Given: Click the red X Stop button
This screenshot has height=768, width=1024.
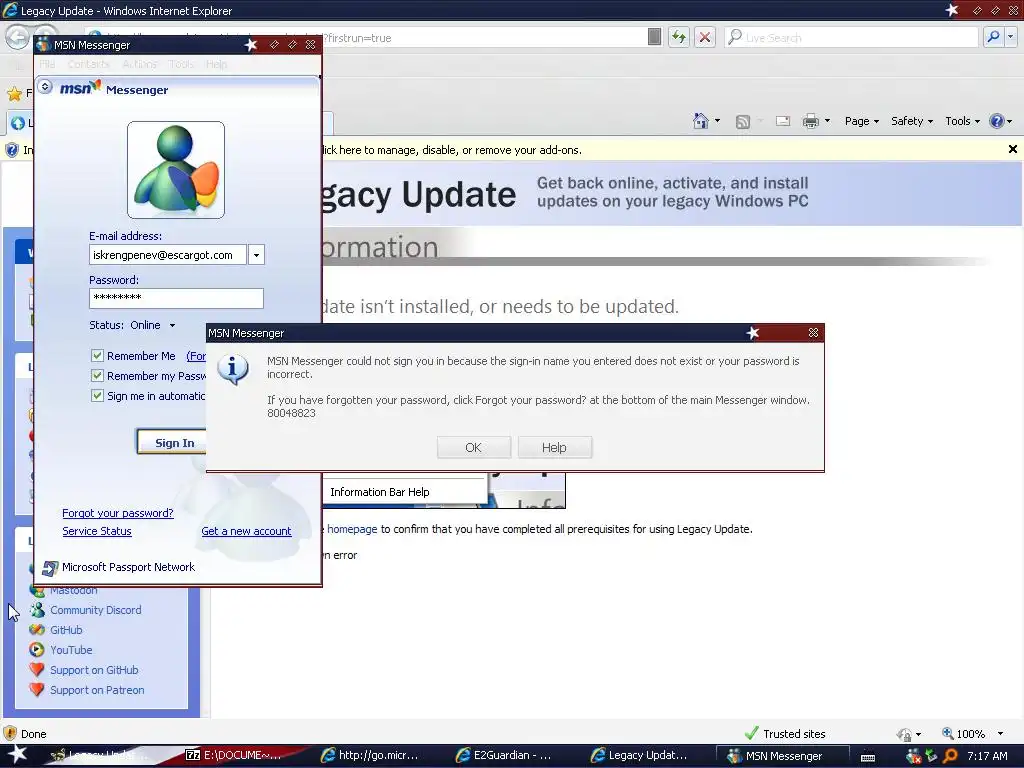Looking at the screenshot, I should pyautogui.click(x=705, y=37).
